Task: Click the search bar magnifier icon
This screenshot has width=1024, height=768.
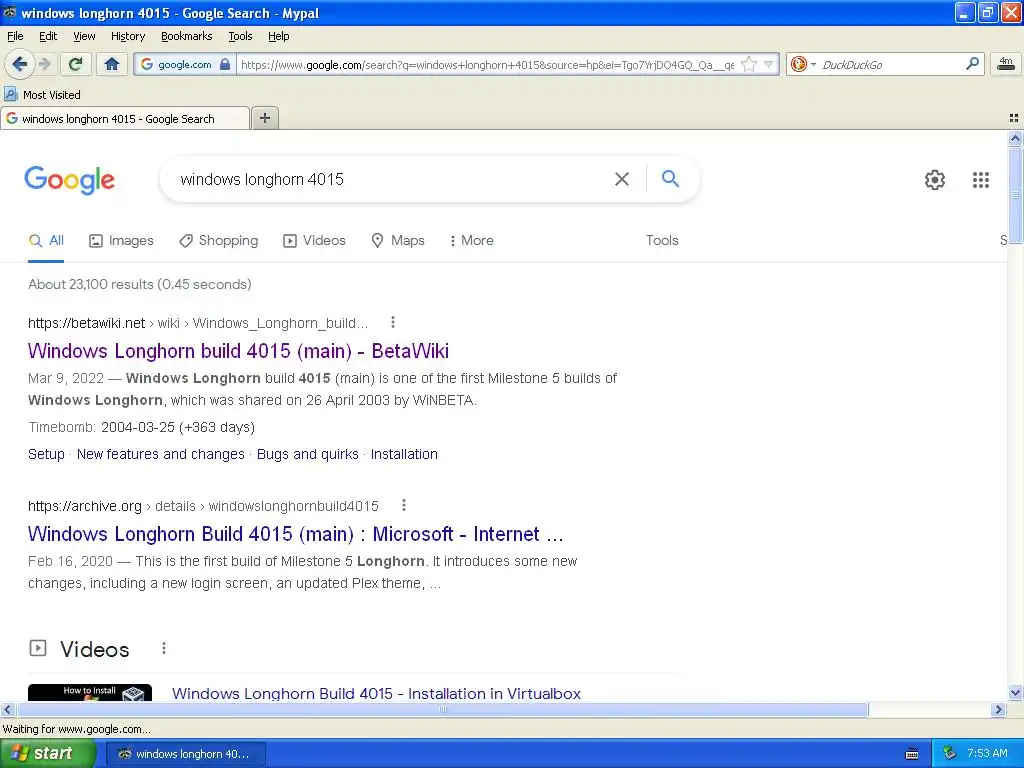Action: tap(972, 64)
